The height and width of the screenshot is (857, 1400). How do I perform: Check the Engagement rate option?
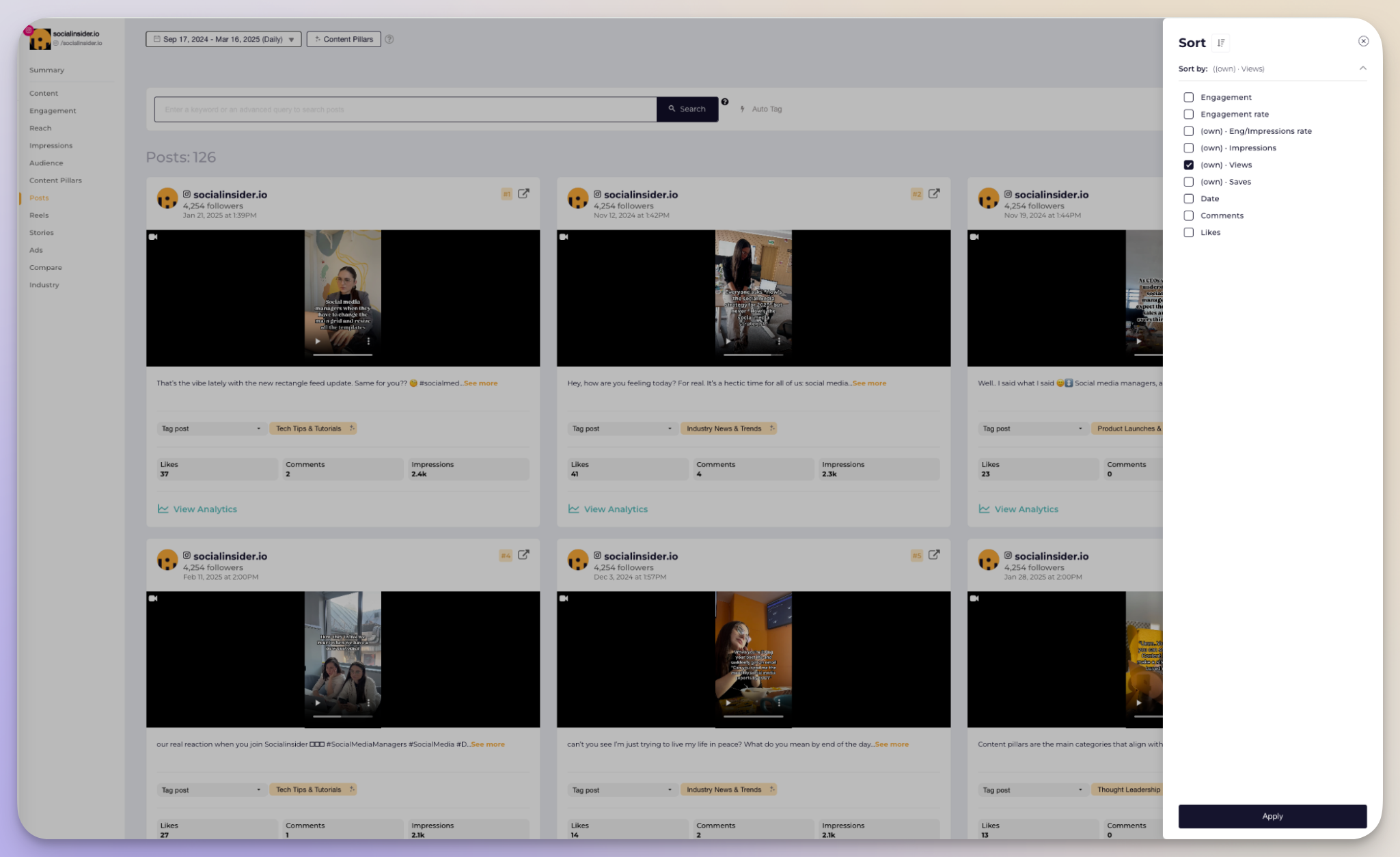click(x=1189, y=114)
